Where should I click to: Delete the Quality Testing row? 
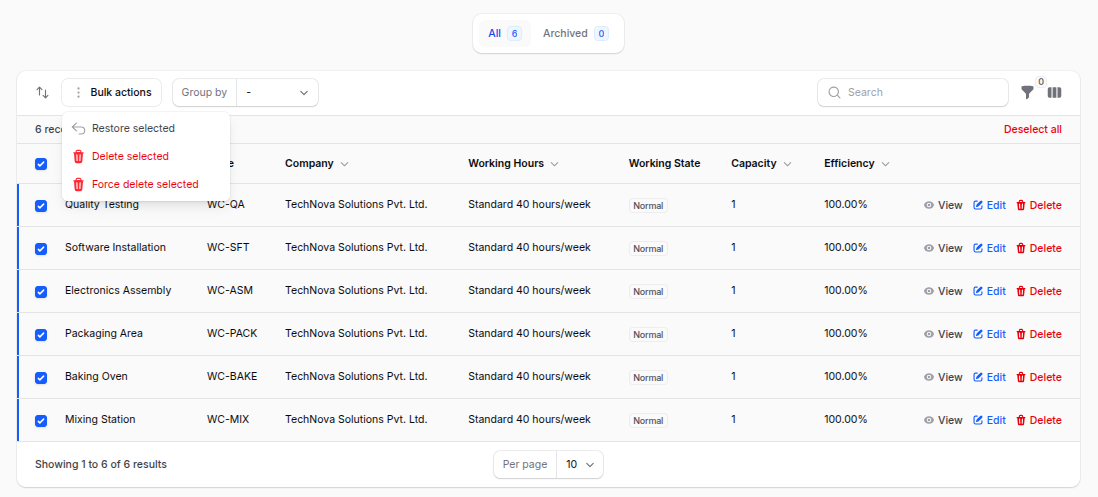[1039, 205]
